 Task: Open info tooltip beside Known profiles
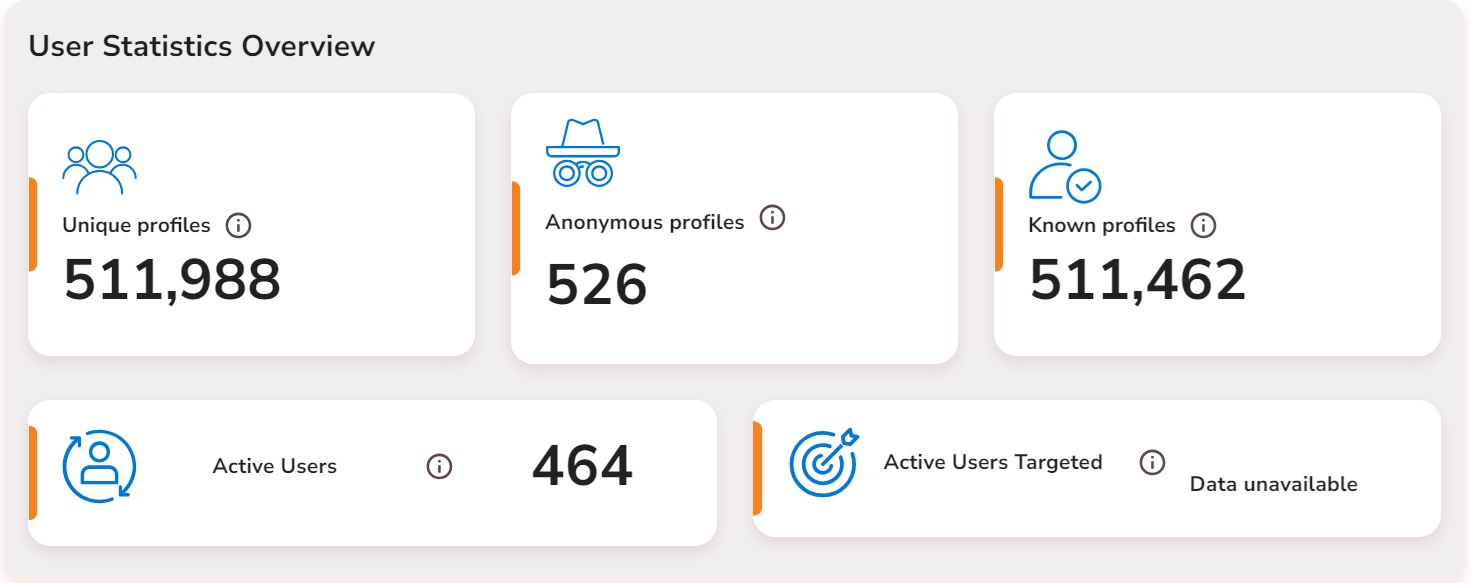pos(1204,225)
